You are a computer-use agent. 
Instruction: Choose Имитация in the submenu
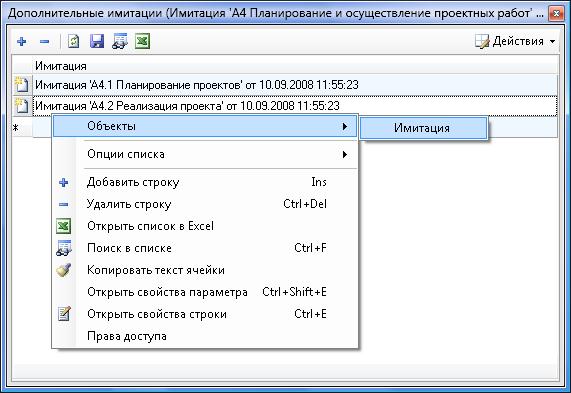[x=424, y=128]
